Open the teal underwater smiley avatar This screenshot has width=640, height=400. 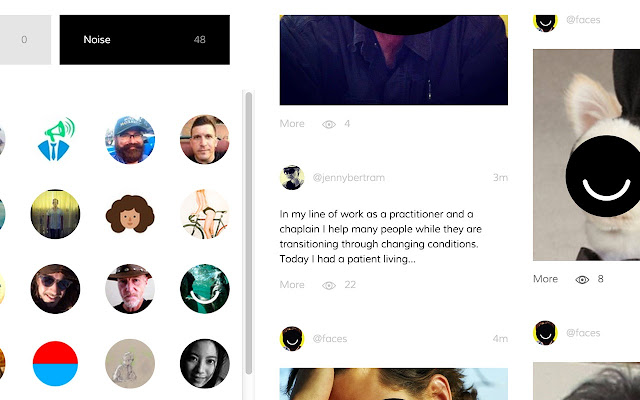coord(204,289)
